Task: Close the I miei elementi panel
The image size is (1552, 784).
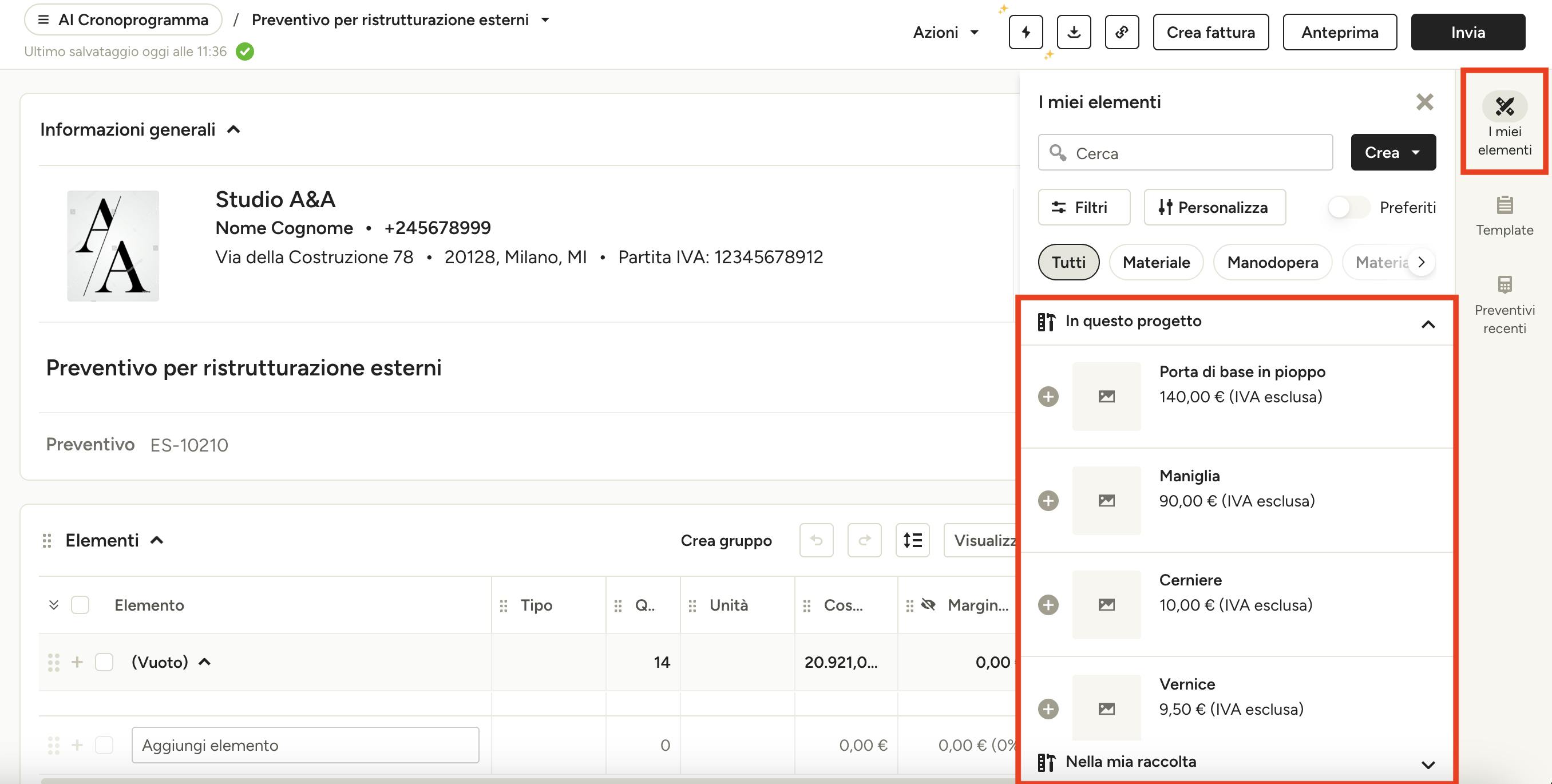Action: coord(1424,102)
